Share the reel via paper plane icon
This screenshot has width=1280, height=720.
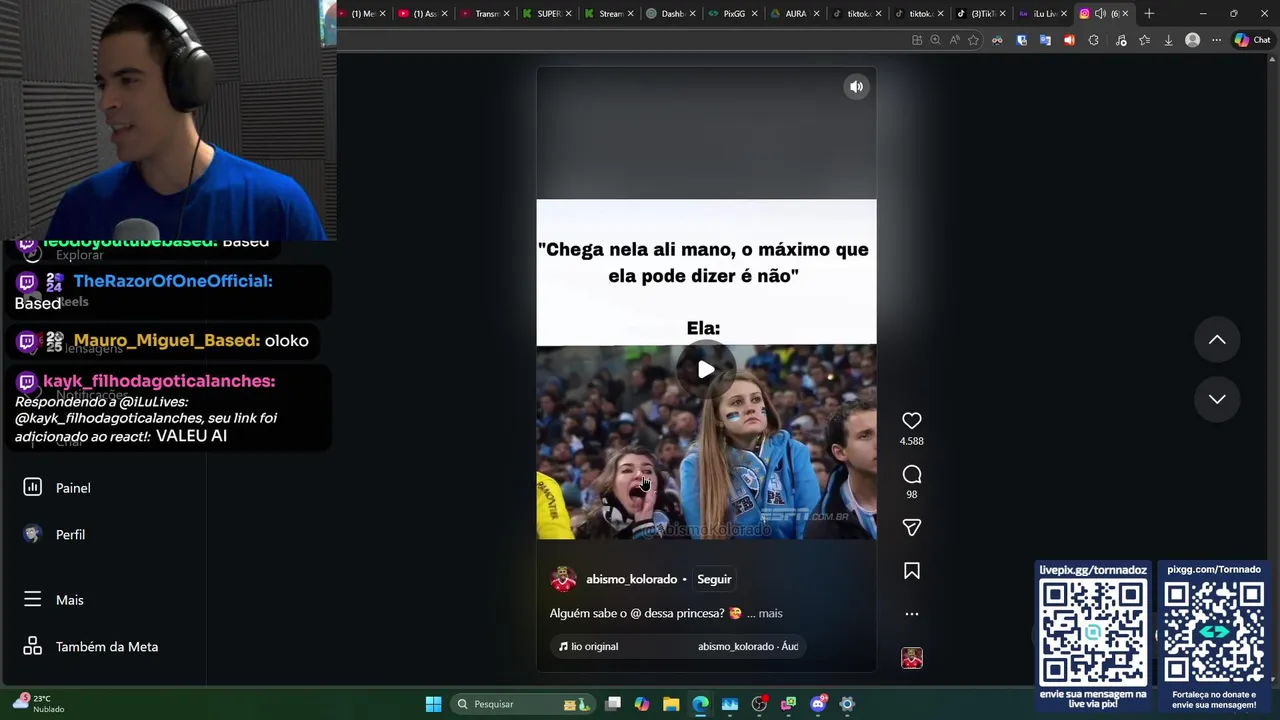pos(911,527)
